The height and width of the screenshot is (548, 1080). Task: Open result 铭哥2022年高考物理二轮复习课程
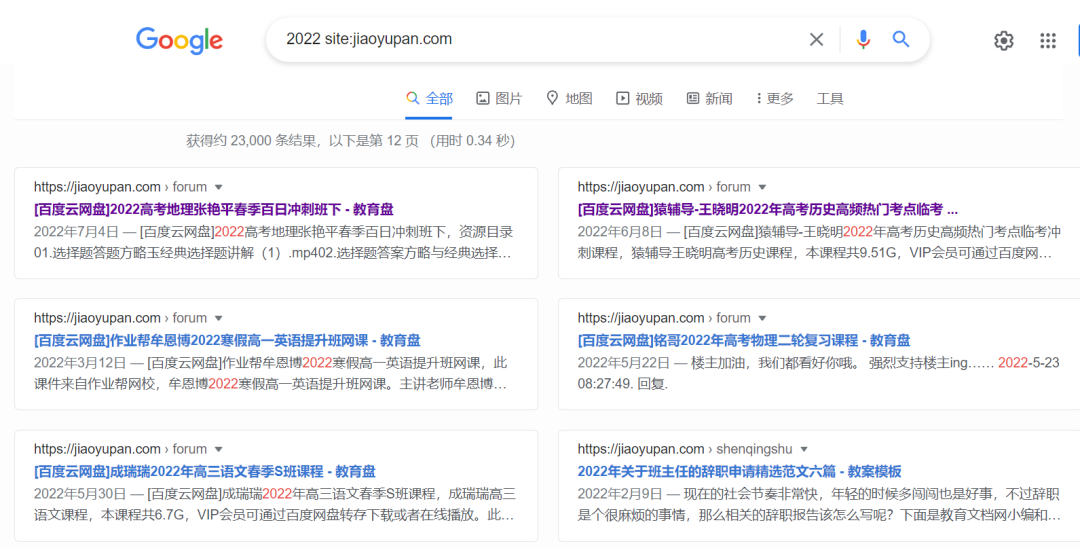point(744,341)
